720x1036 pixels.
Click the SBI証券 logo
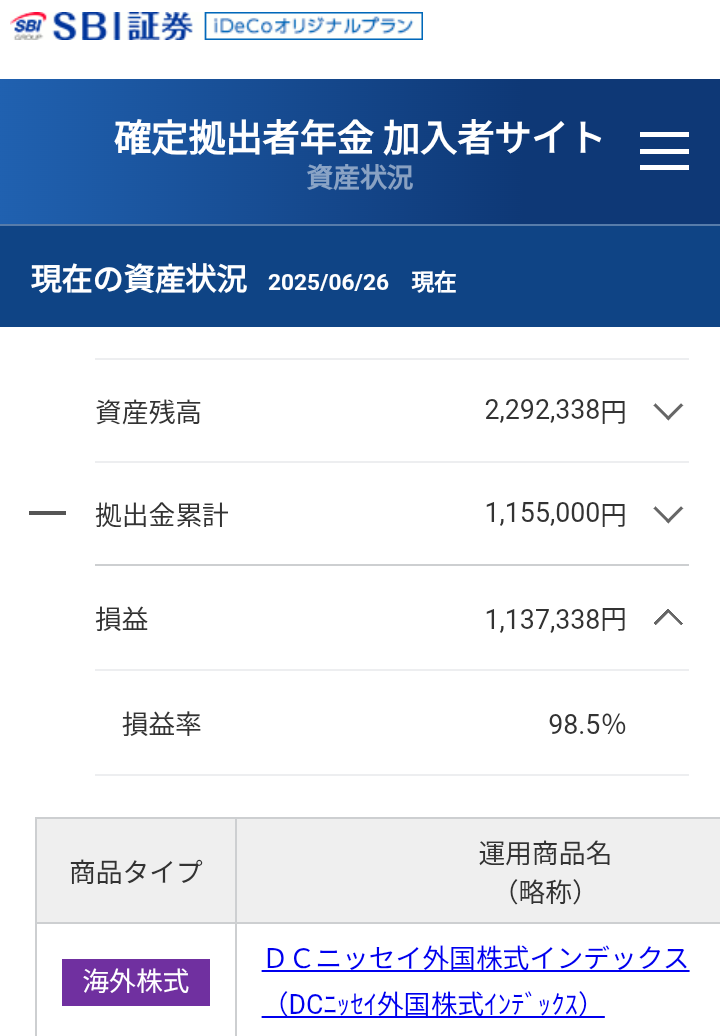tap(102, 26)
